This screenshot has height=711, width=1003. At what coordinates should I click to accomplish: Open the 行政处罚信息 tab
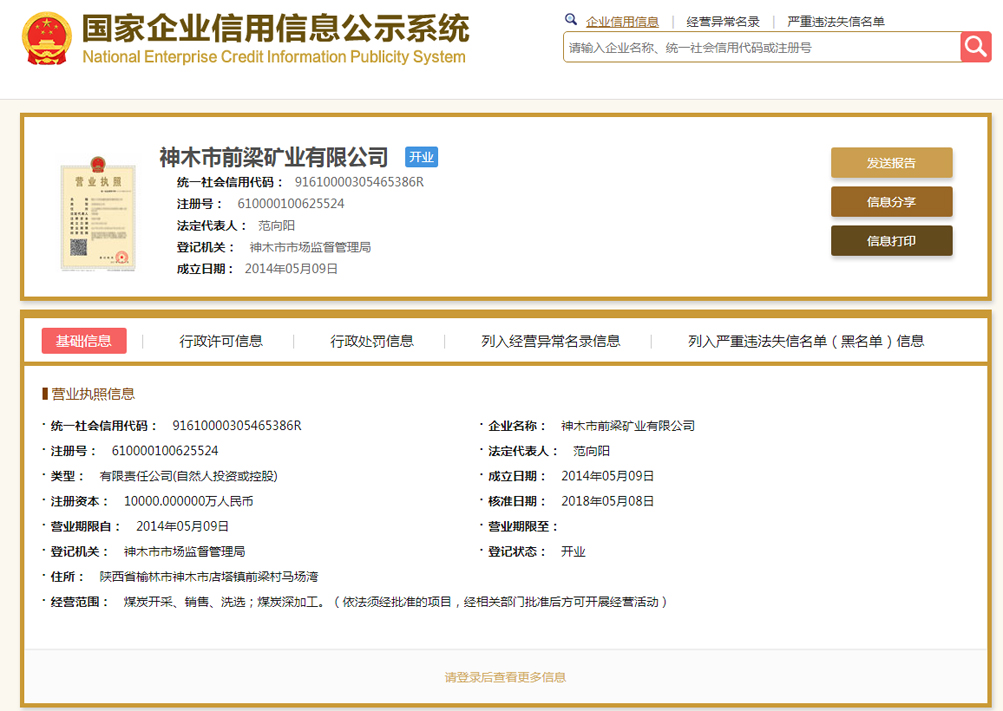[372, 341]
